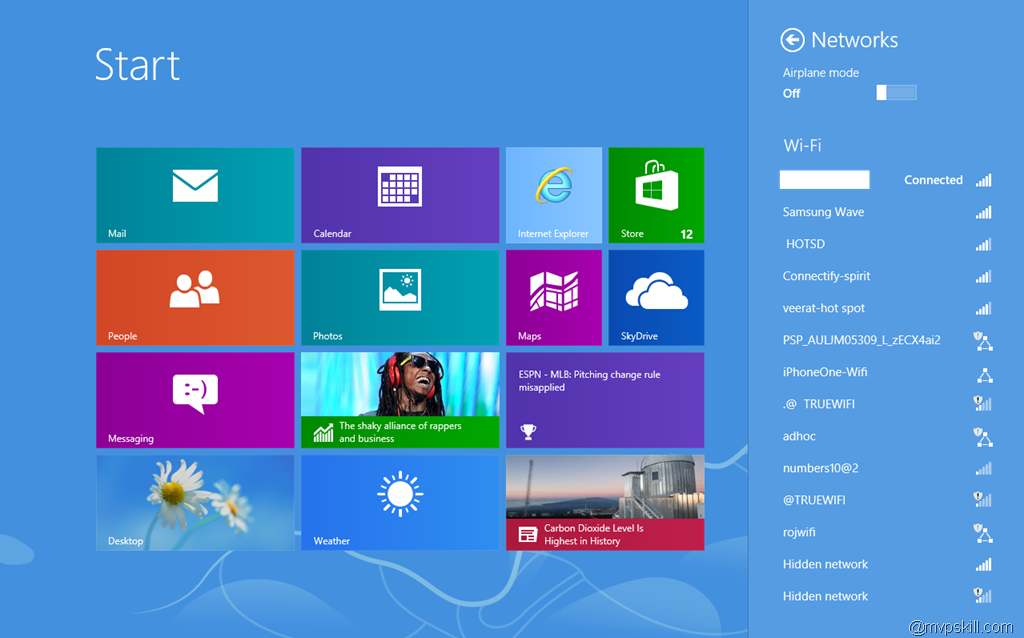The height and width of the screenshot is (638, 1024).
Task: Select Connectify-spirit network
Action: pos(886,276)
